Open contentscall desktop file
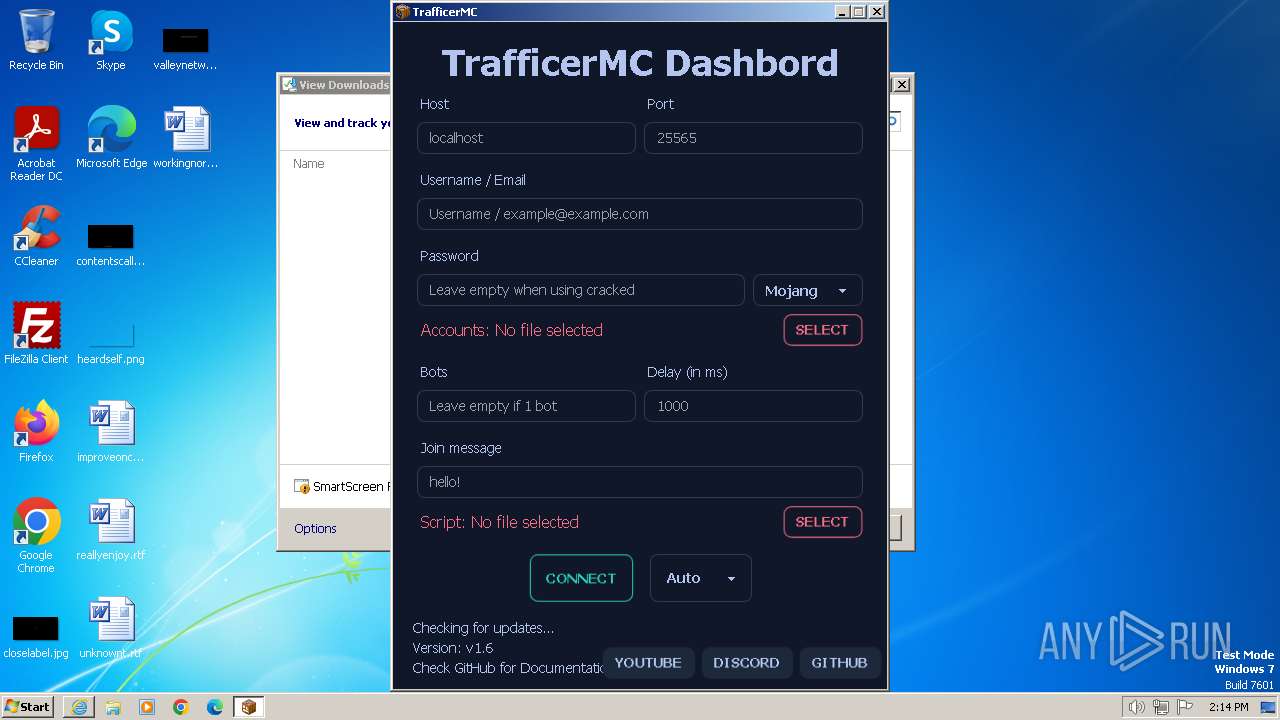This screenshot has width=1280, height=720. (110, 244)
